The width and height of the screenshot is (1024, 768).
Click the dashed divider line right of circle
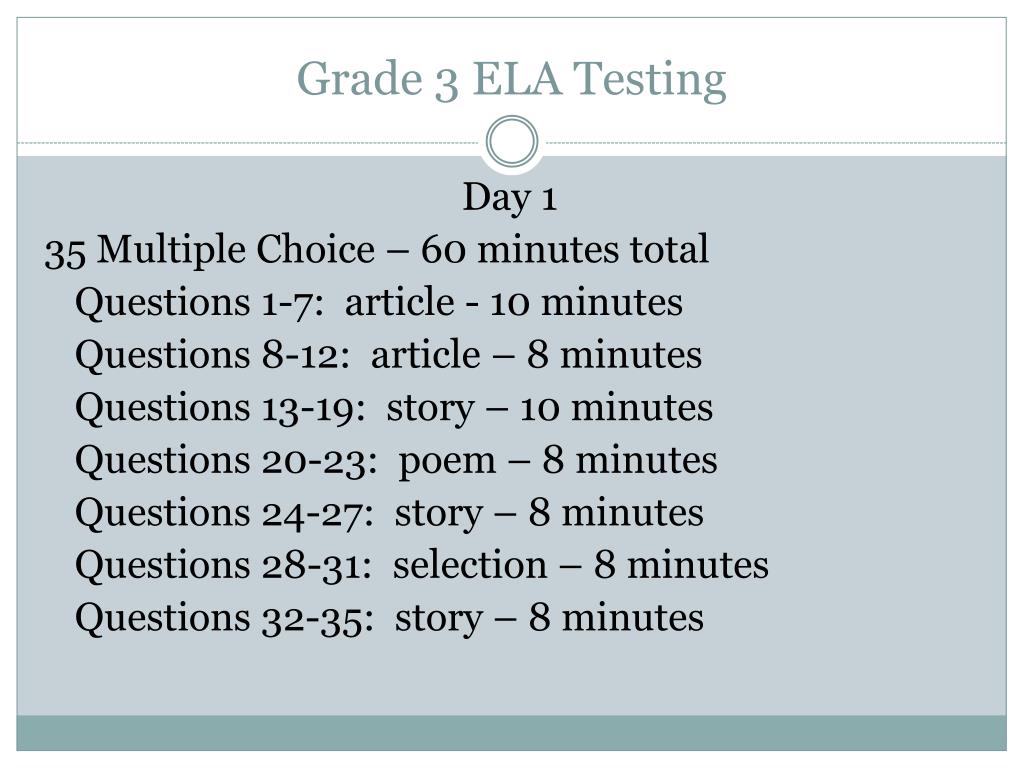pyautogui.click(x=773, y=142)
